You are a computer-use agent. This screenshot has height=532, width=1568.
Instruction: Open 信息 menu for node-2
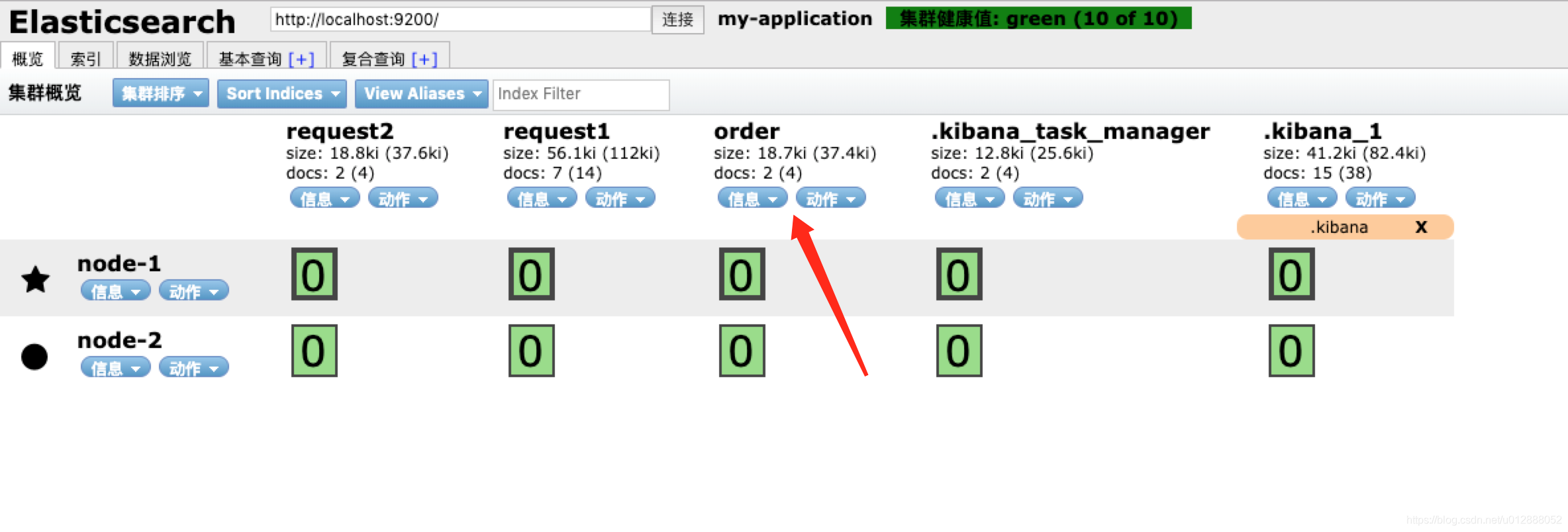point(116,367)
